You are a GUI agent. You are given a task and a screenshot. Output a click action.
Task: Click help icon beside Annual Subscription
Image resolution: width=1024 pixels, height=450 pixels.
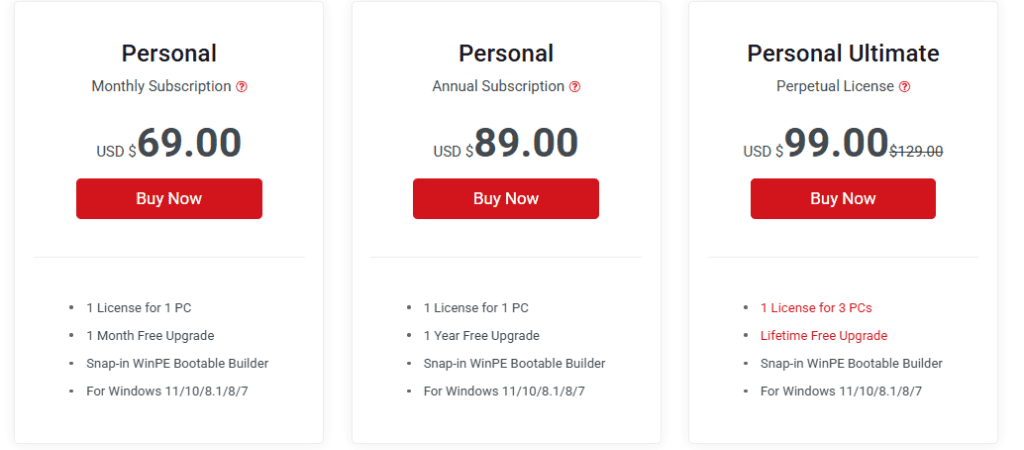[x=575, y=87]
